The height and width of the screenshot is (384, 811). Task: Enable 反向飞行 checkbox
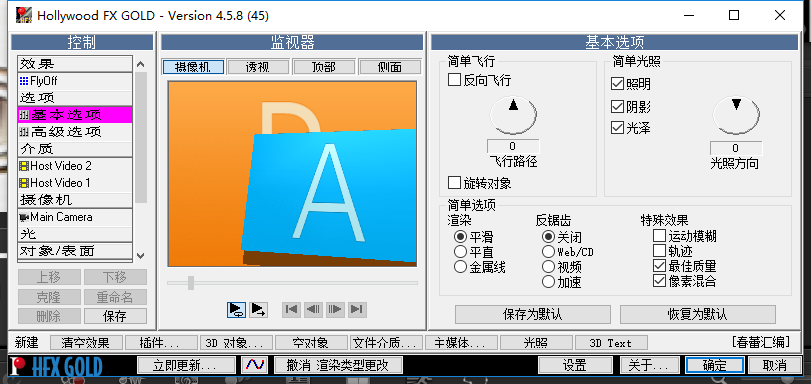tap(454, 80)
